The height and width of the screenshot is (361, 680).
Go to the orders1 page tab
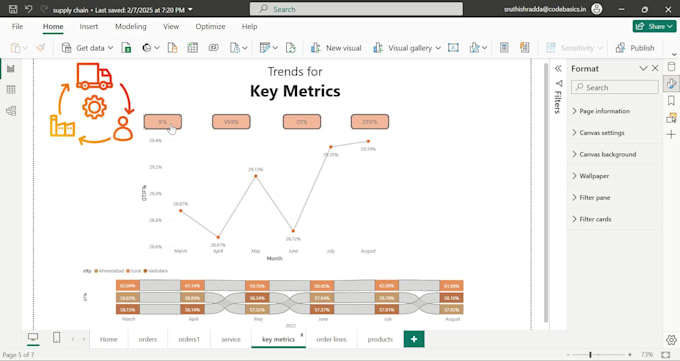coord(189,339)
